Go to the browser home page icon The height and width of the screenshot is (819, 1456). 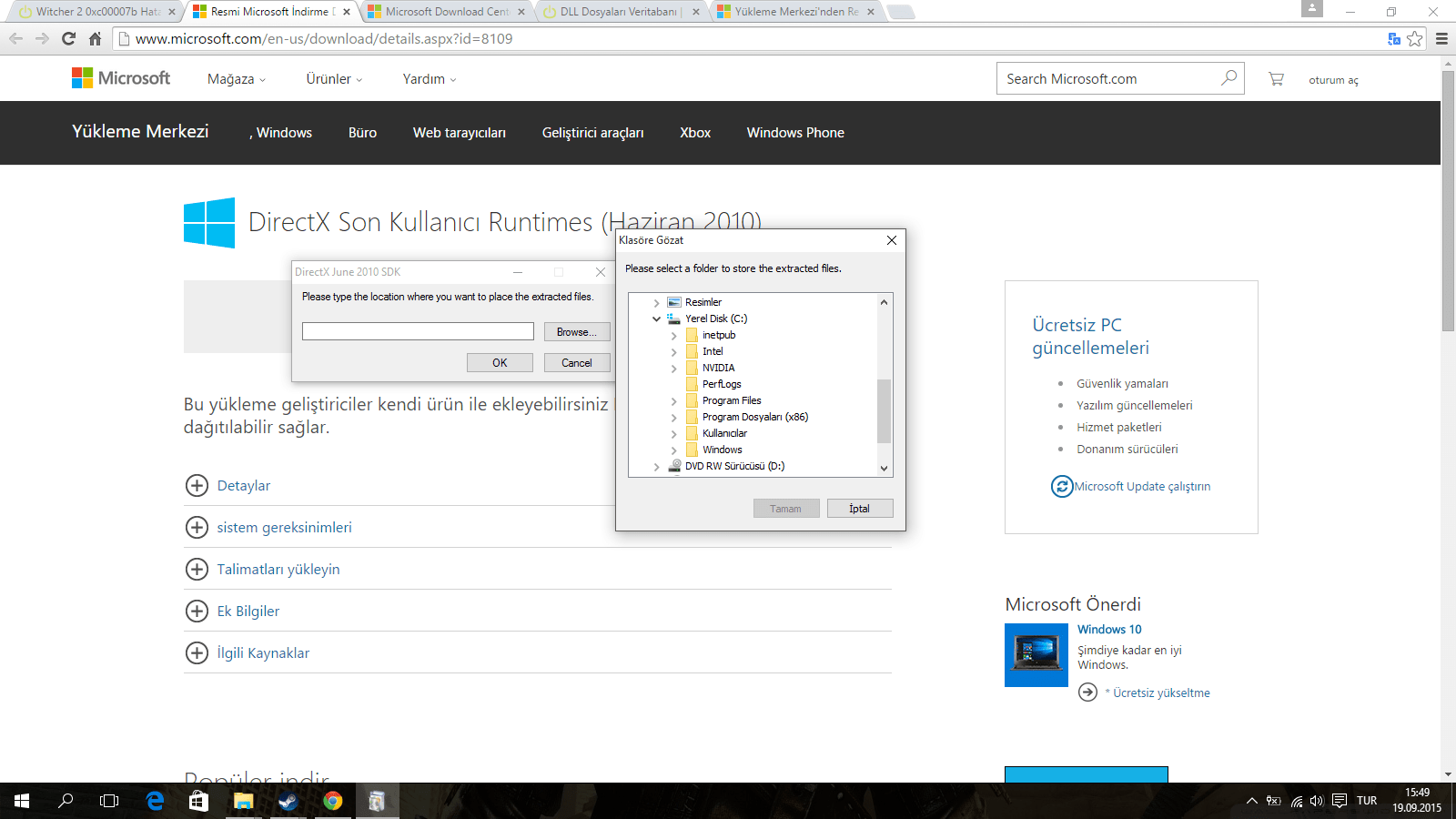pos(95,38)
